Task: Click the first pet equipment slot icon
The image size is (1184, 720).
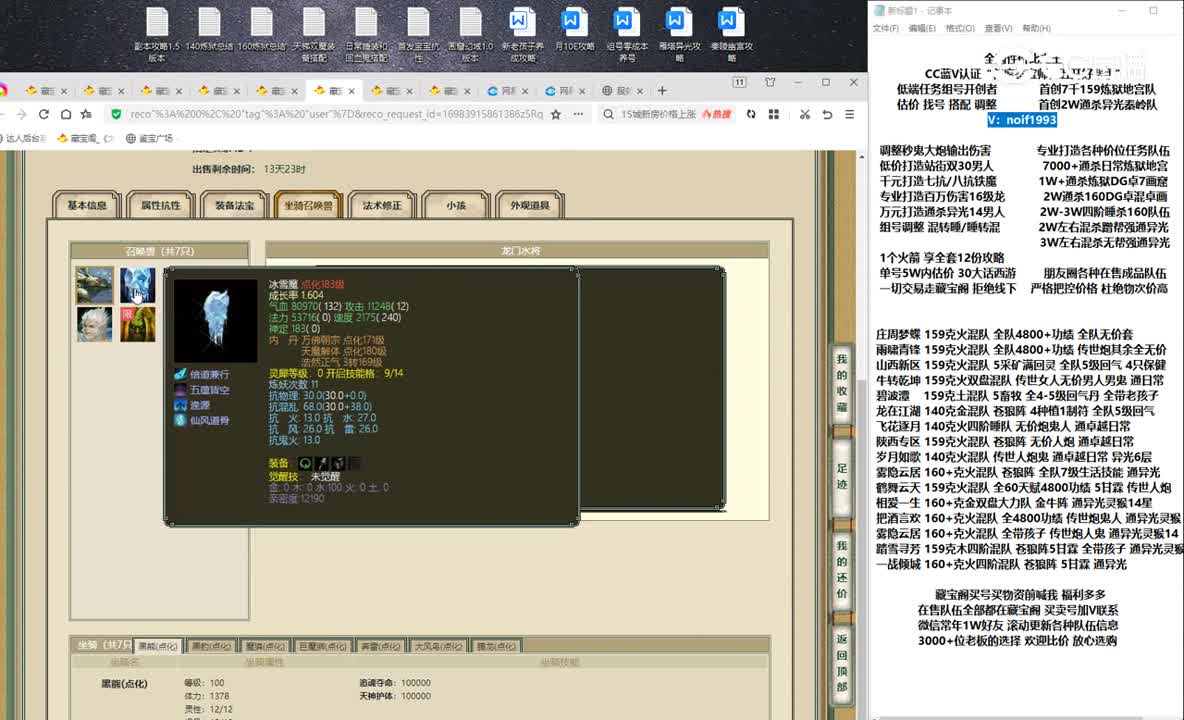Action: pos(305,463)
